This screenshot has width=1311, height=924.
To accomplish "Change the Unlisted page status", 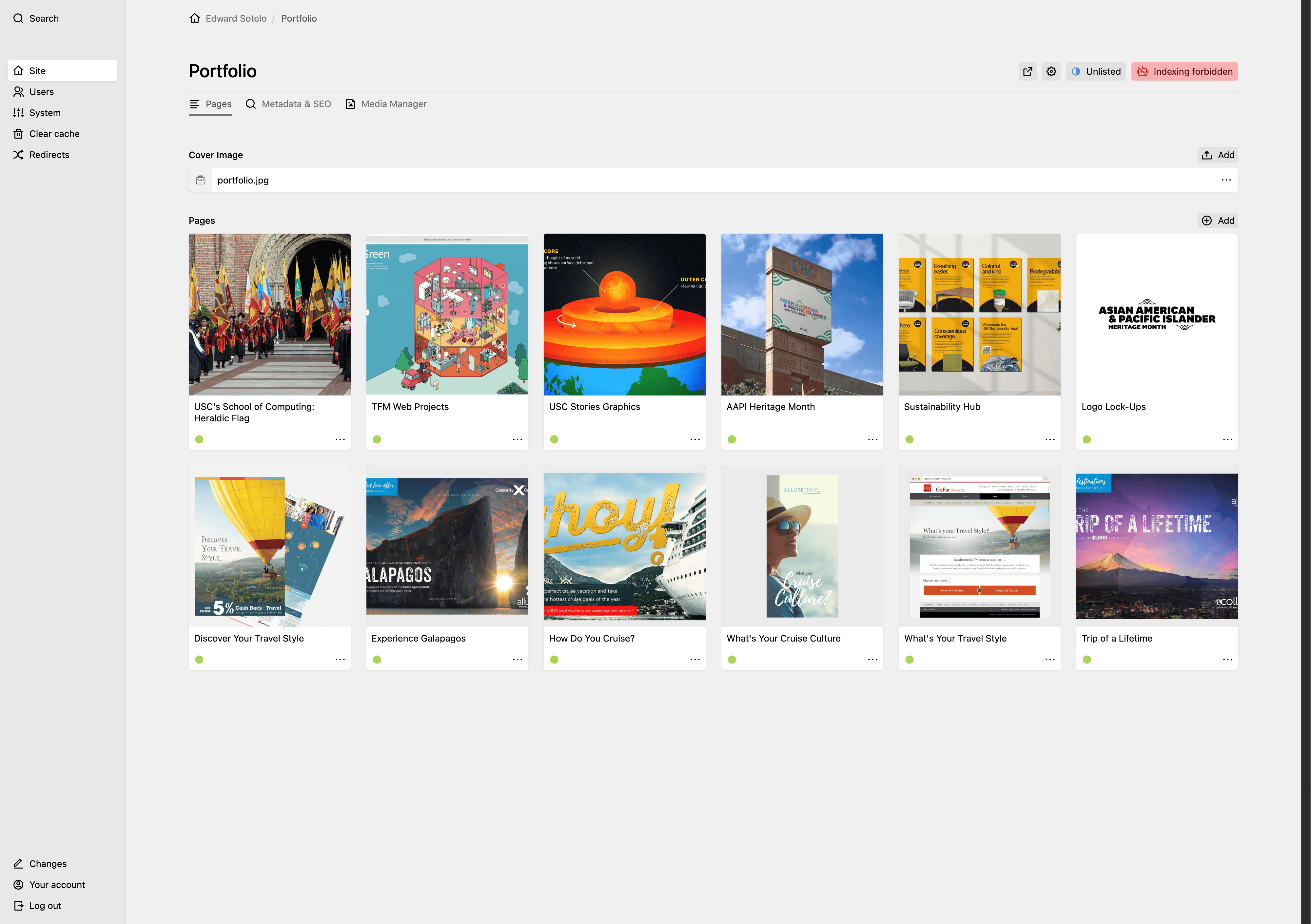I will pos(1096,71).
